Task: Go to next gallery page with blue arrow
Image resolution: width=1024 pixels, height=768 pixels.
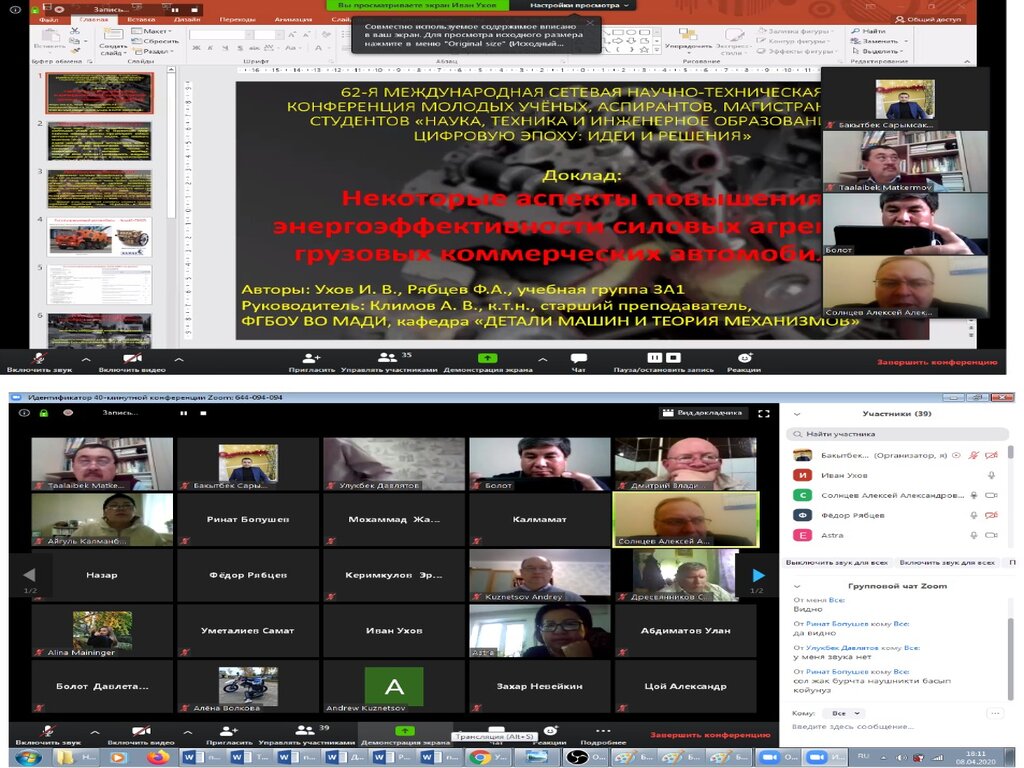Action: coord(758,575)
